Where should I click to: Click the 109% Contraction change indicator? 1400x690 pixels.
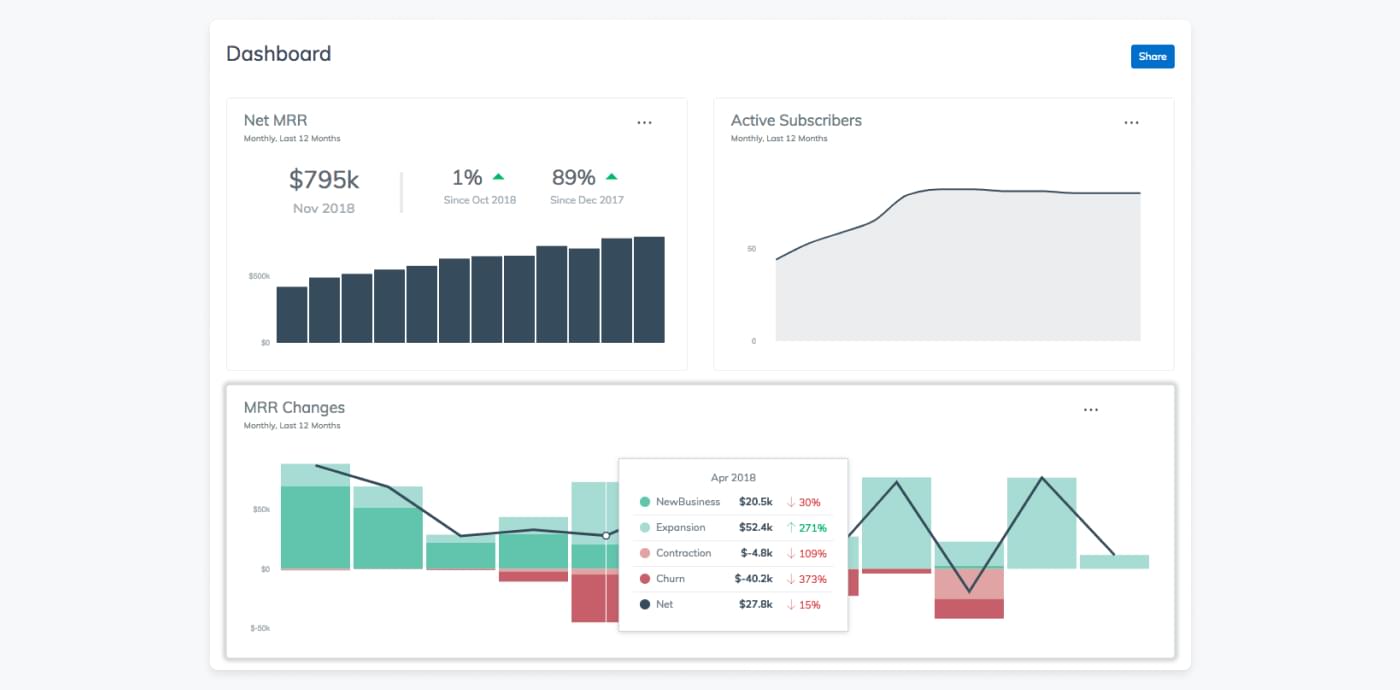(x=806, y=553)
